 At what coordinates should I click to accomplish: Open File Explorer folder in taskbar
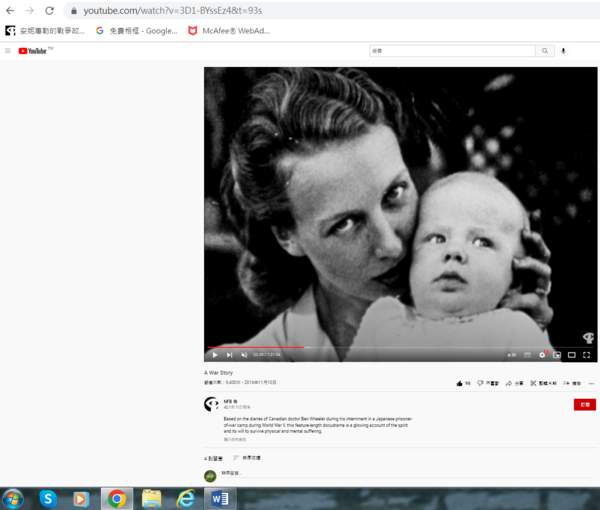[x=152, y=499]
